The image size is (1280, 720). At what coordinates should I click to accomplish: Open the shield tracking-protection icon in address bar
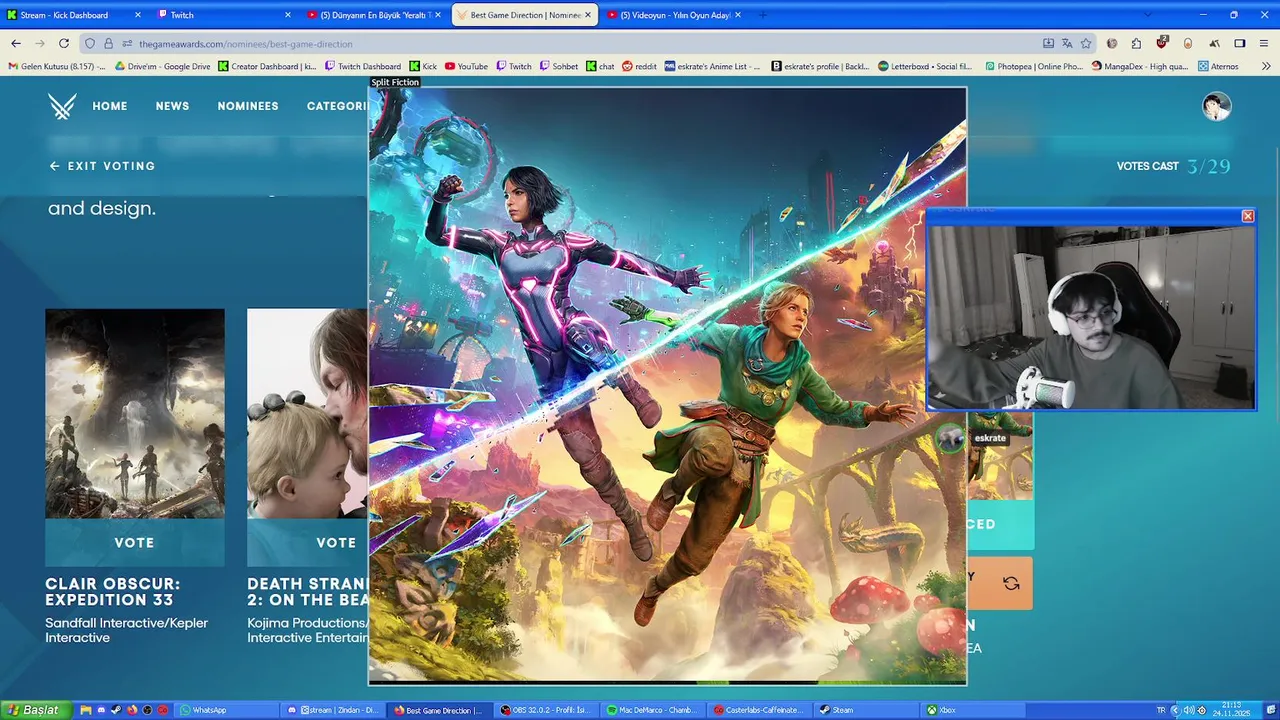pos(90,44)
